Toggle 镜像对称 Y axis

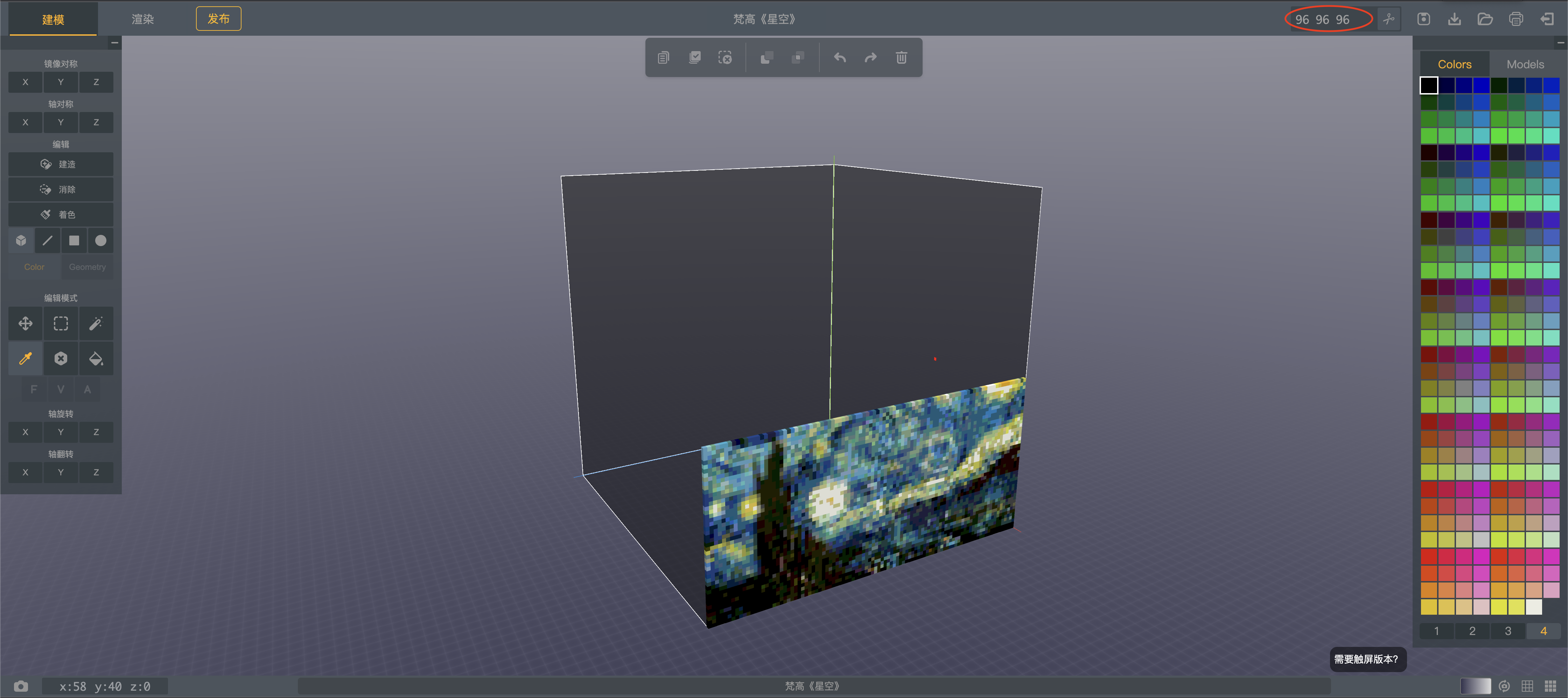click(61, 82)
